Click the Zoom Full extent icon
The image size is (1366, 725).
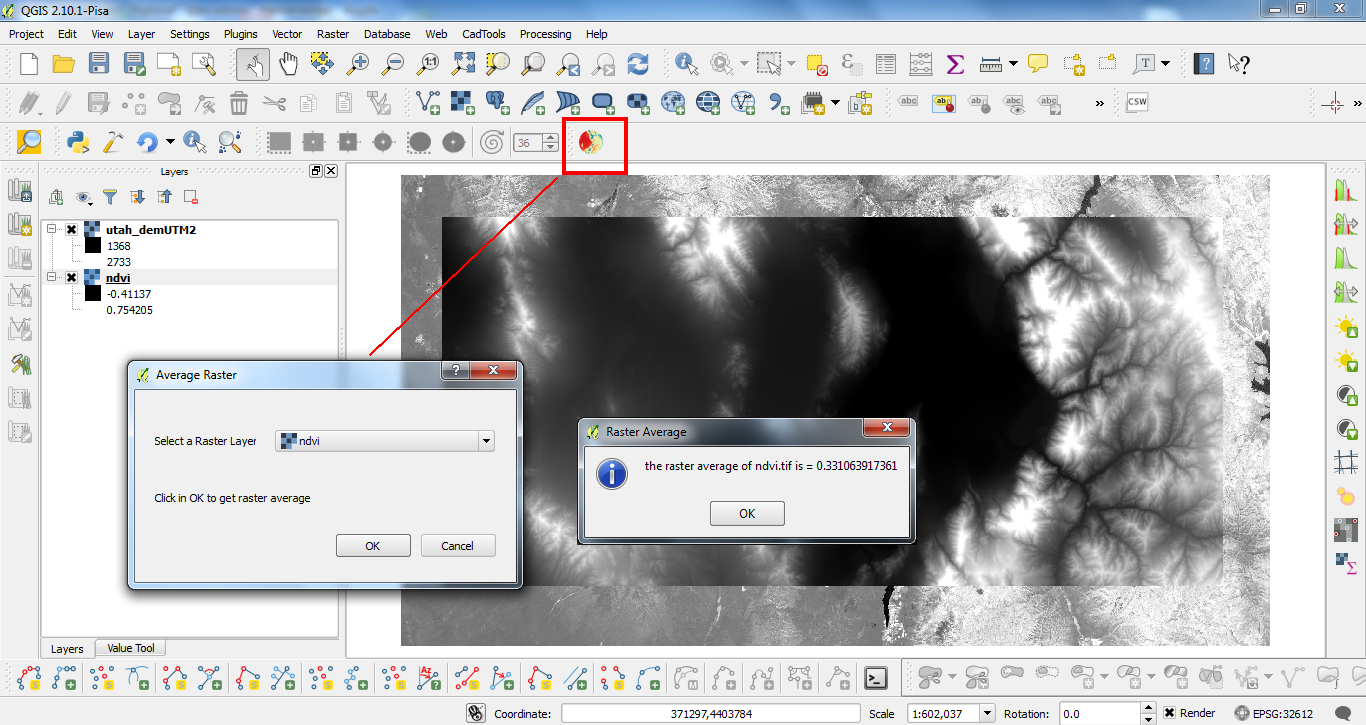pyautogui.click(x=463, y=64)
